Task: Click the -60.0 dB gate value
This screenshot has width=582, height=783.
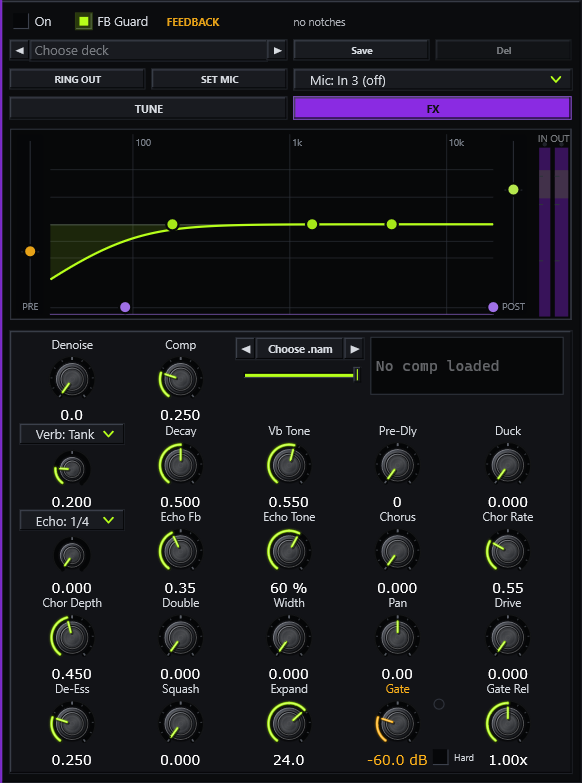Action: tap(397, 761)
